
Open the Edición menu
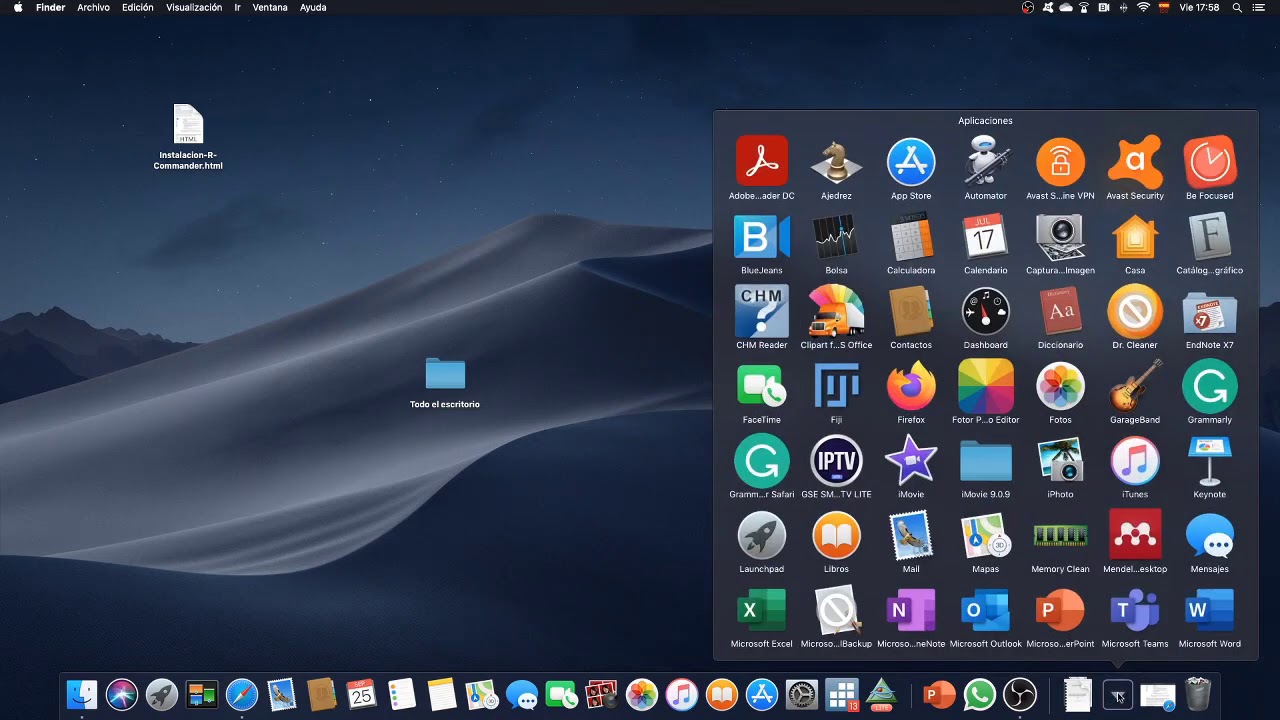tap(138, 7)
